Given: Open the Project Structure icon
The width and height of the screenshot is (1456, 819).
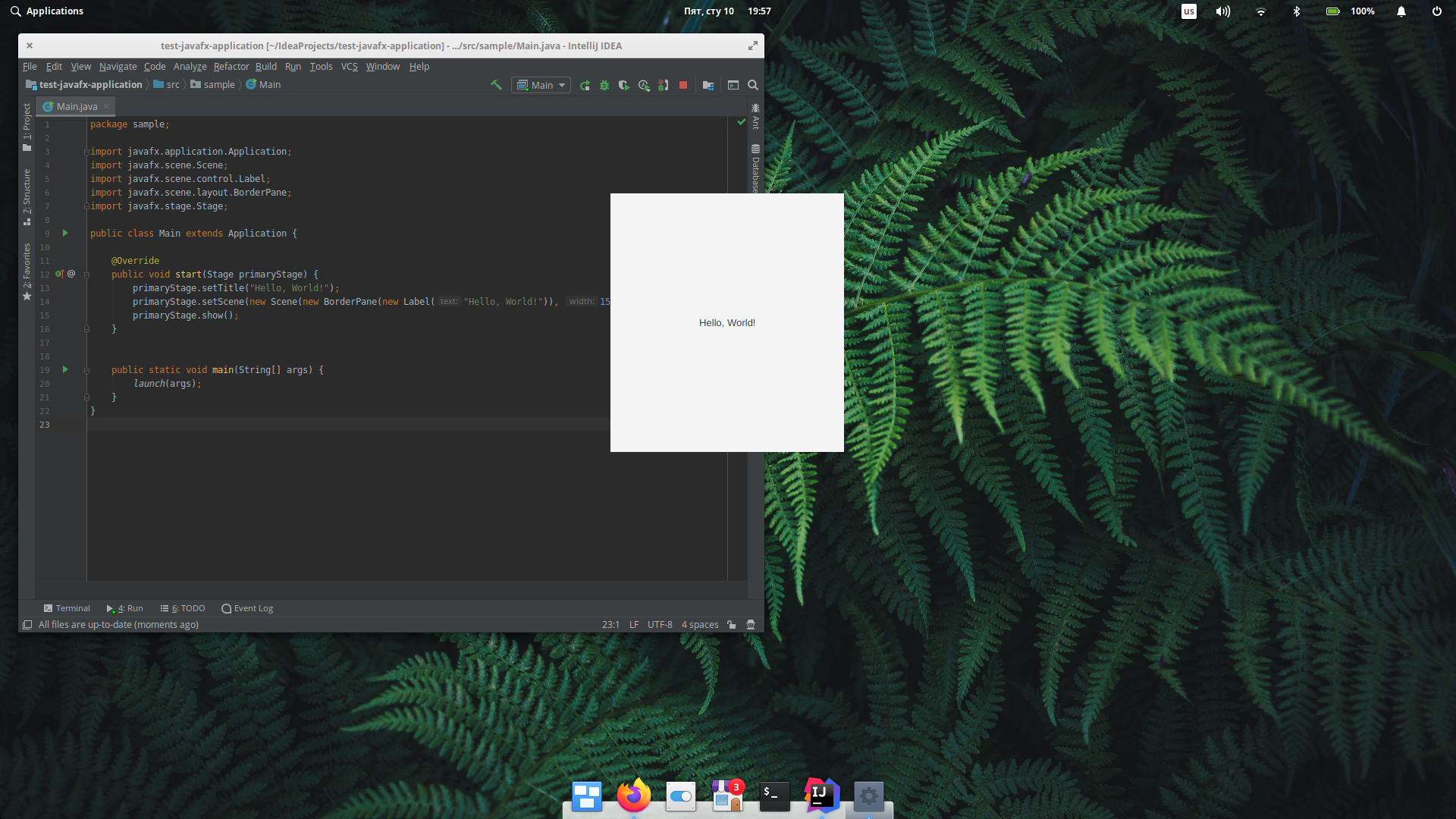Looking at the screenshot, I should tap(708, 85).
